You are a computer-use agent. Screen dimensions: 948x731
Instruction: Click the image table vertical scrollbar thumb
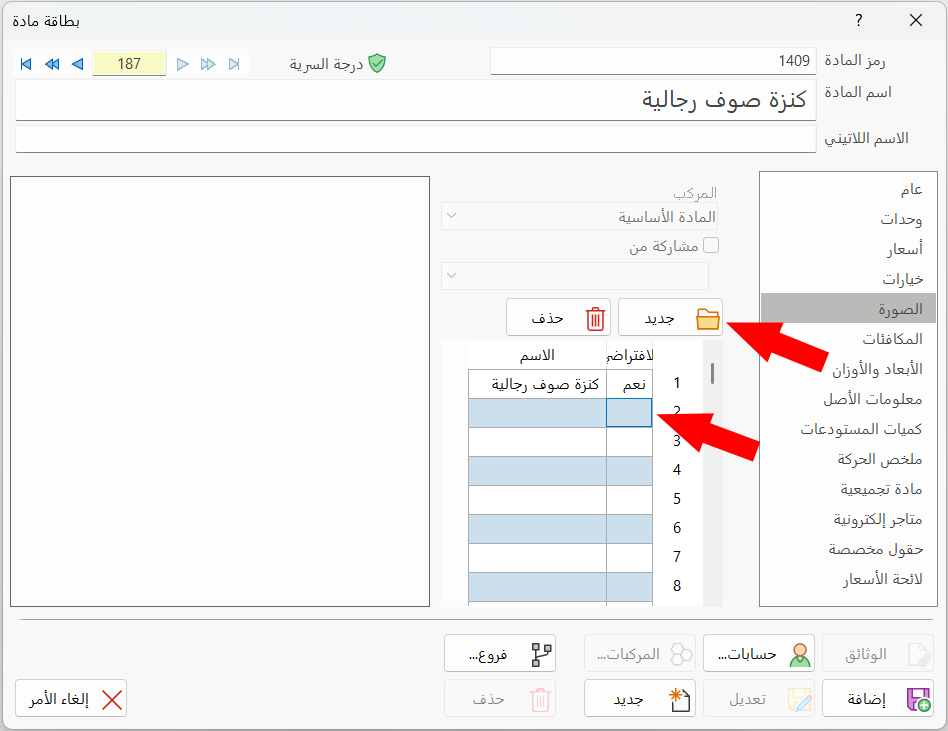713,373
